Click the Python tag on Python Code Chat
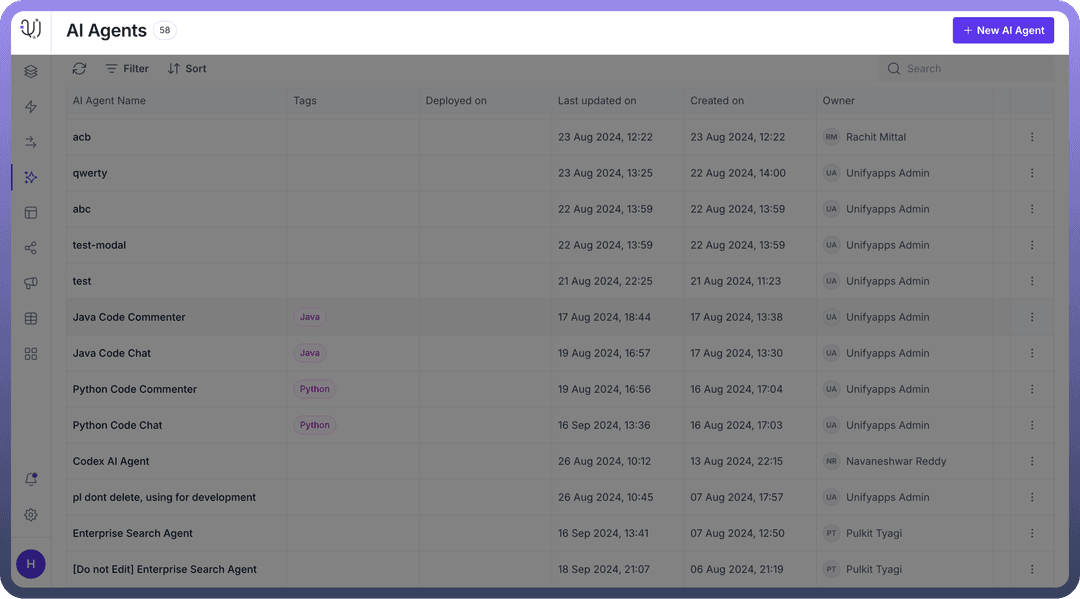This screenshot has width=1080, height=599. 315,425
